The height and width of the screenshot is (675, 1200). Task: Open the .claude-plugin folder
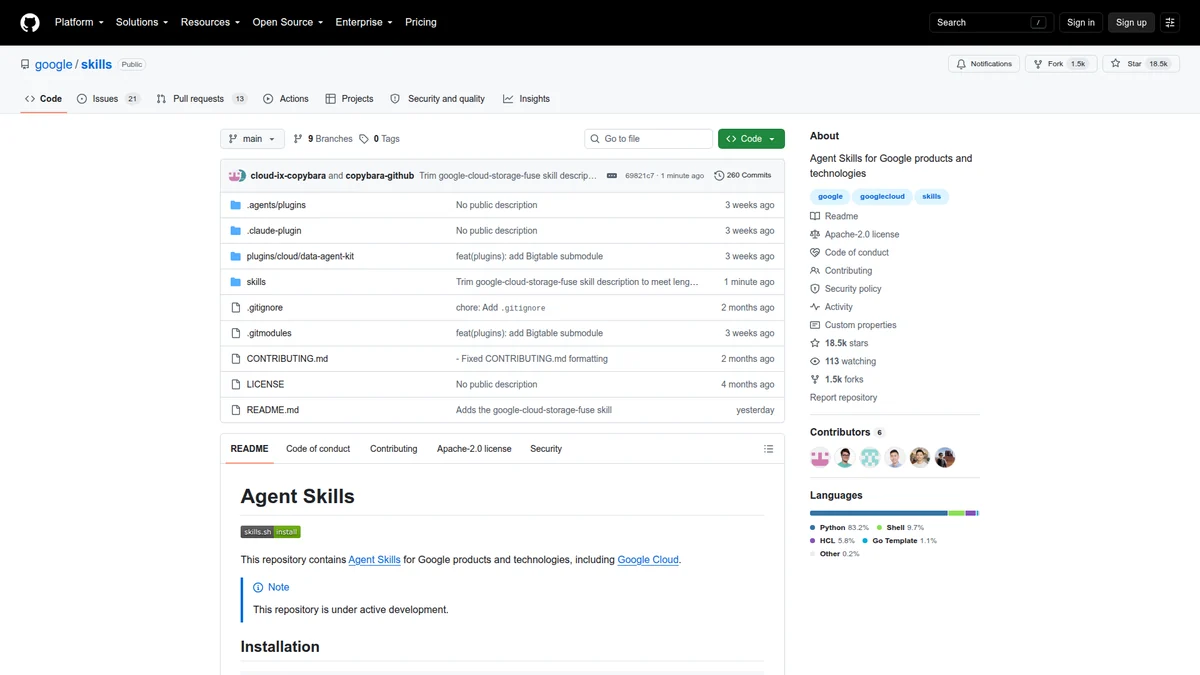(274, 231)
